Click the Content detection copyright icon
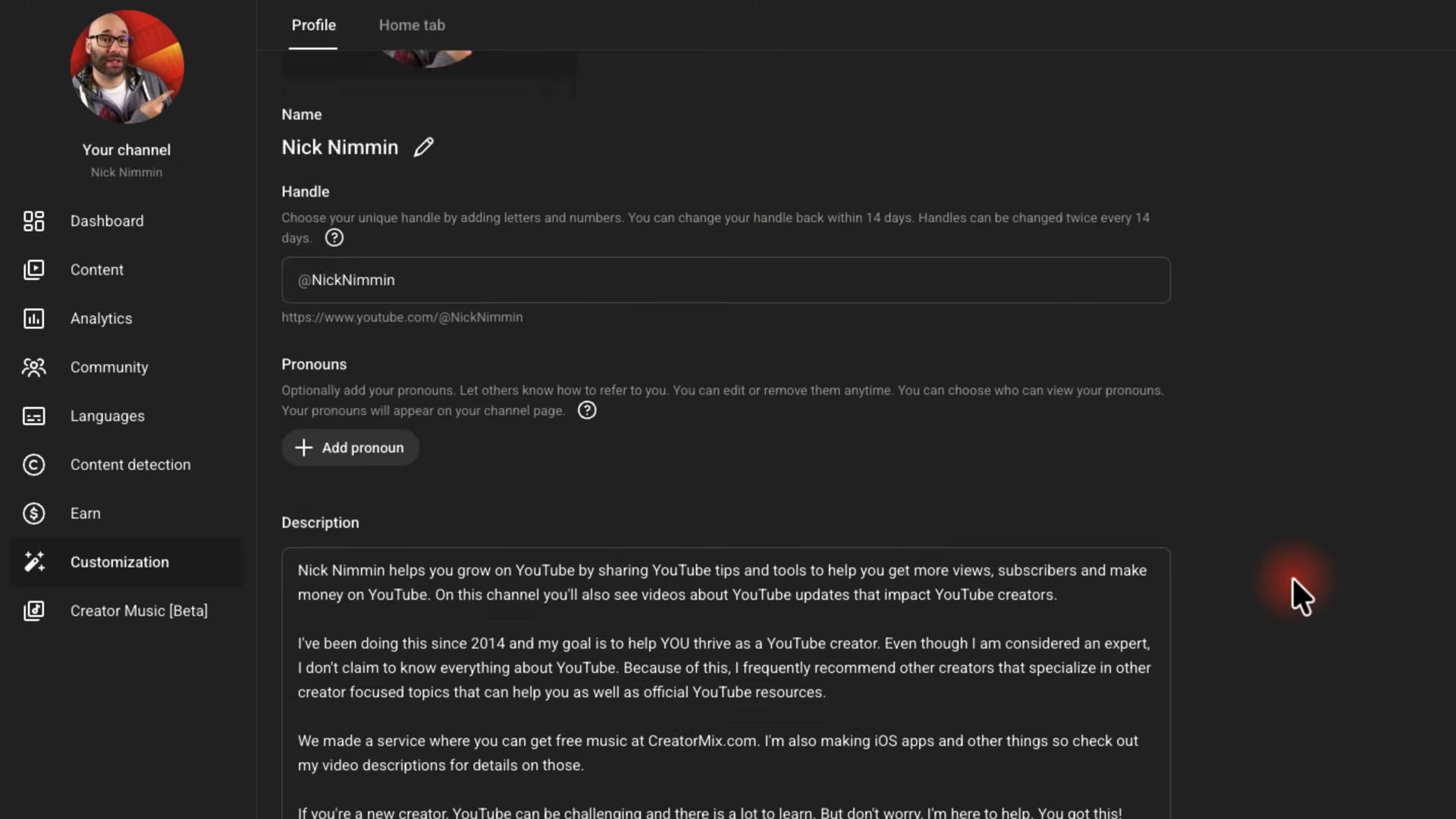The height and width of the screenshot is (819, 1456). [x=33, y=465]
